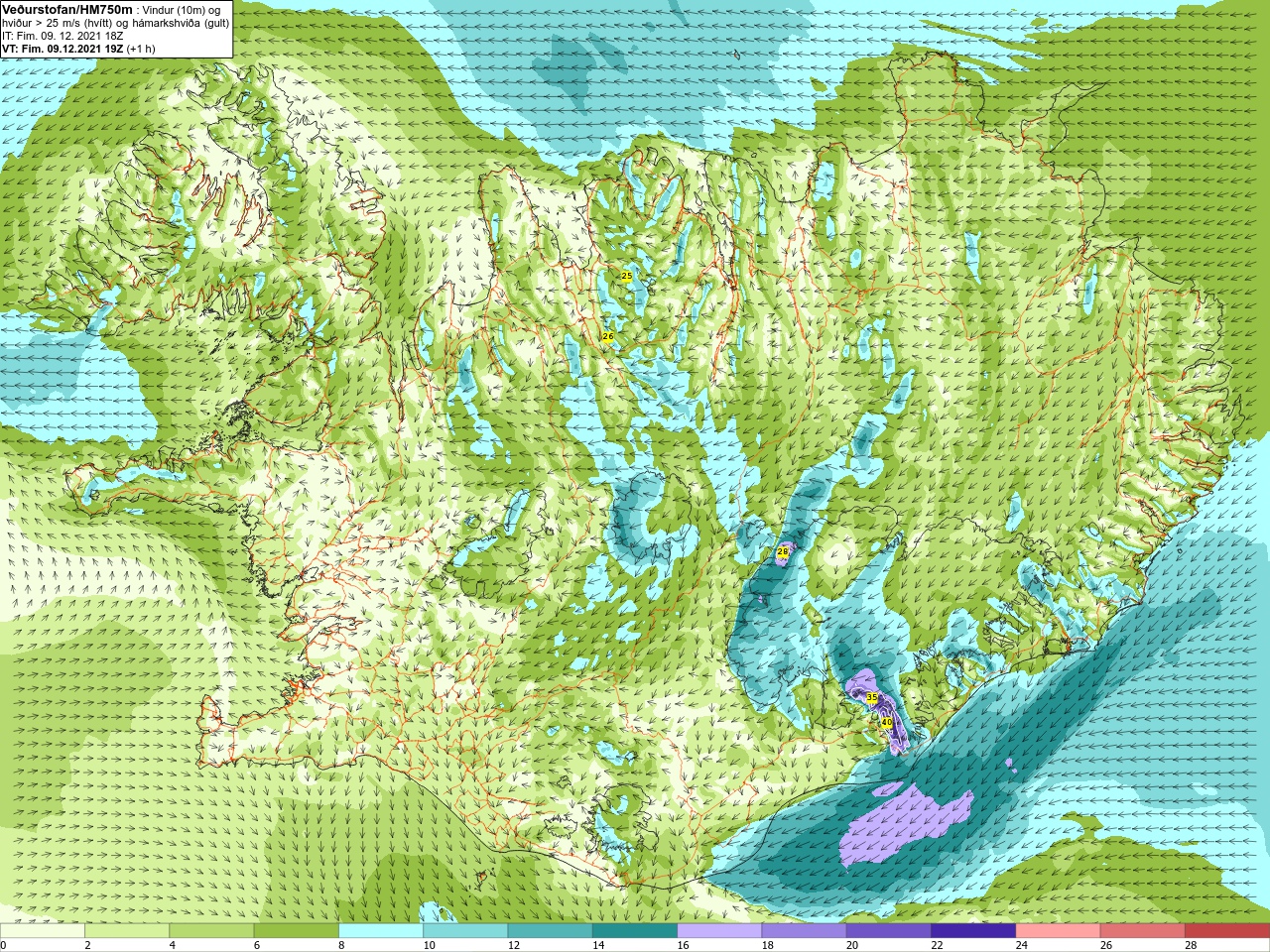Click the 0–2 m/s pale cream legend swatch
The height and width of the screenshot is (952, 1270).
(x=43, y=931)
